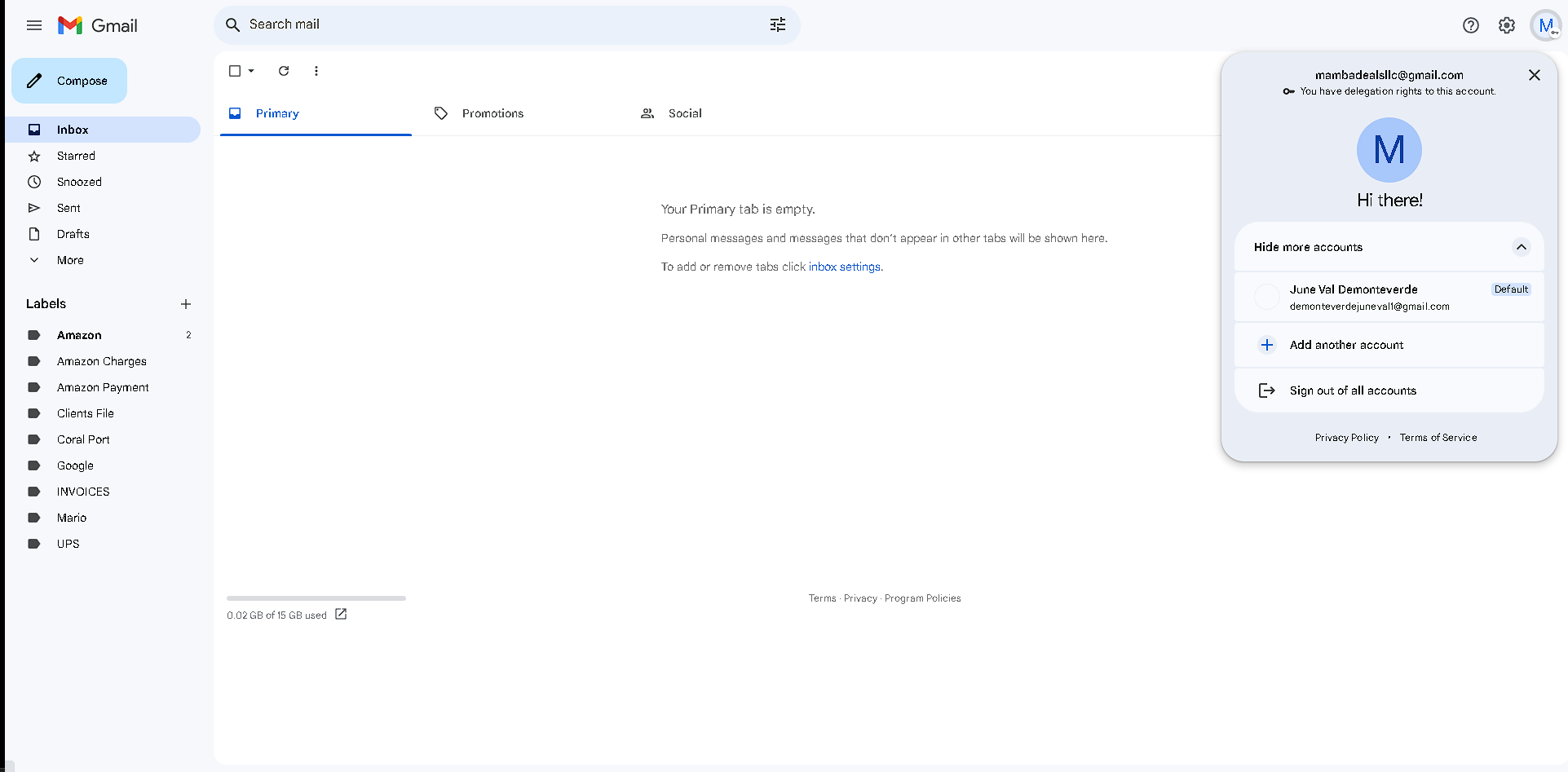Open the select dropdown arrow
The height and width of the screenshot is (772, 1568).
(251, 71)
